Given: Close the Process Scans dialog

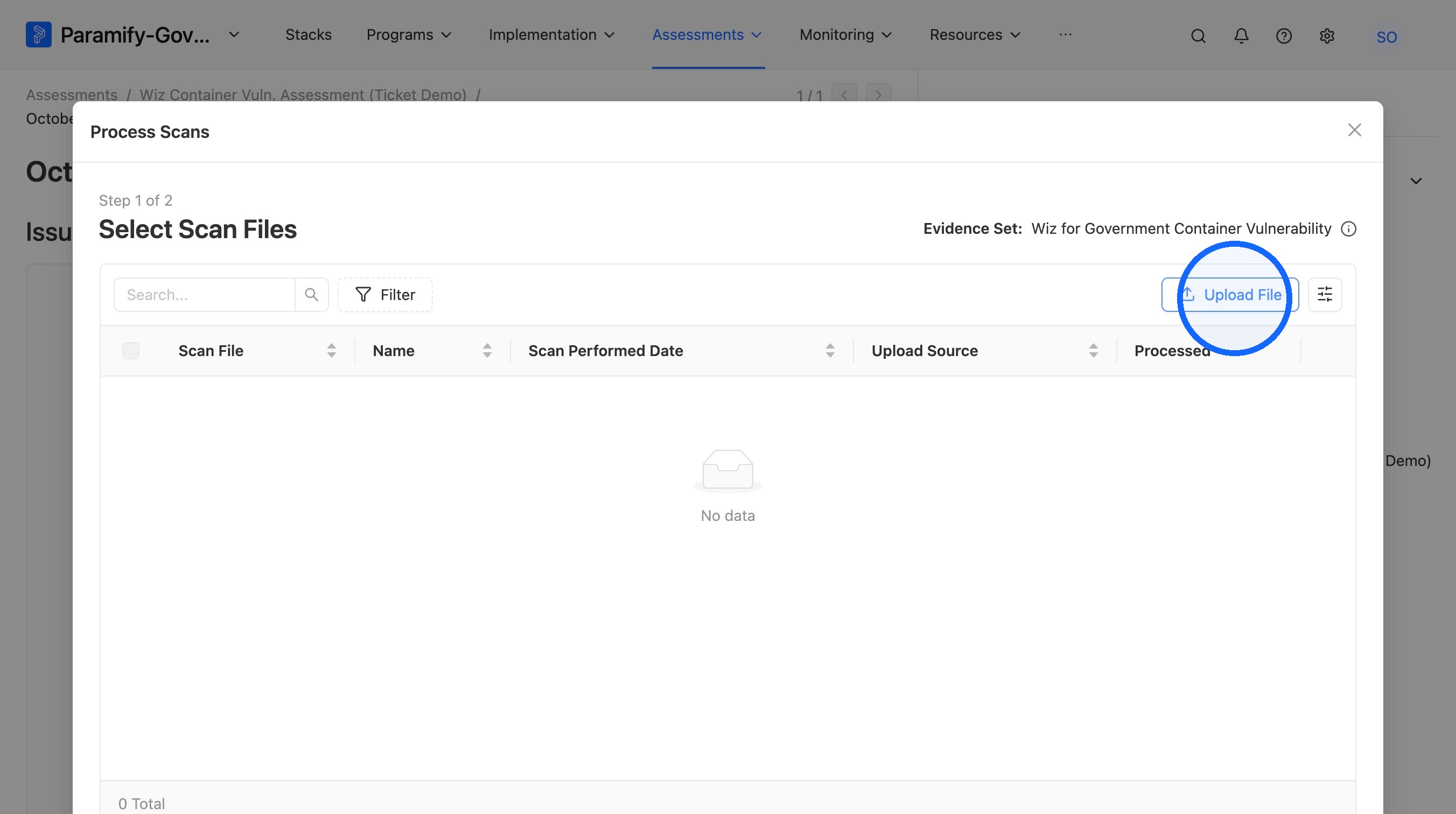Looking at the screenshot, I should pyautogui.click(x=1354, y=130).
